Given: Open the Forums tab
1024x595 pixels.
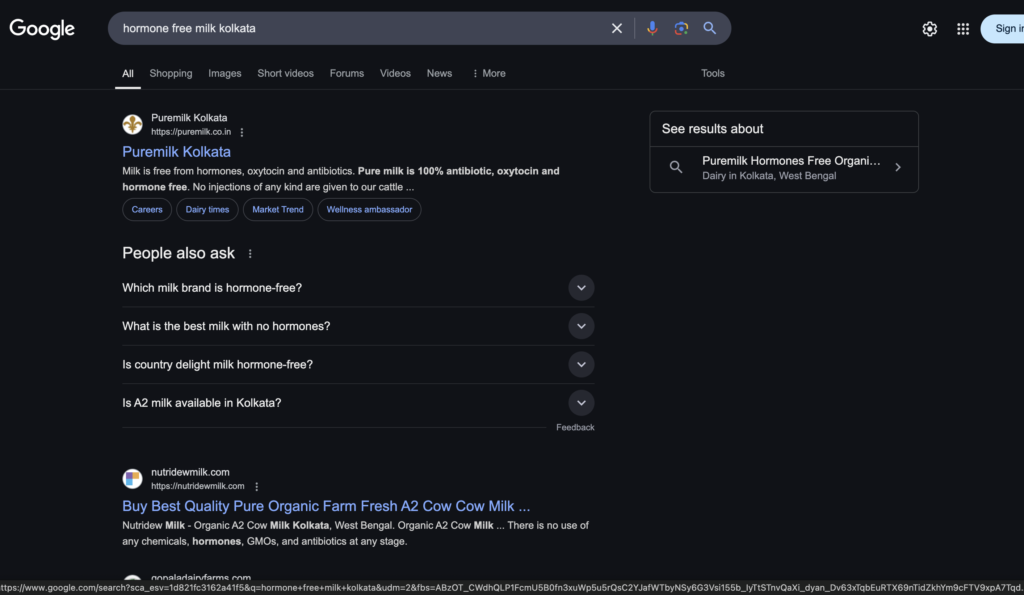Looking at the screenshot, I should point(347,73).
